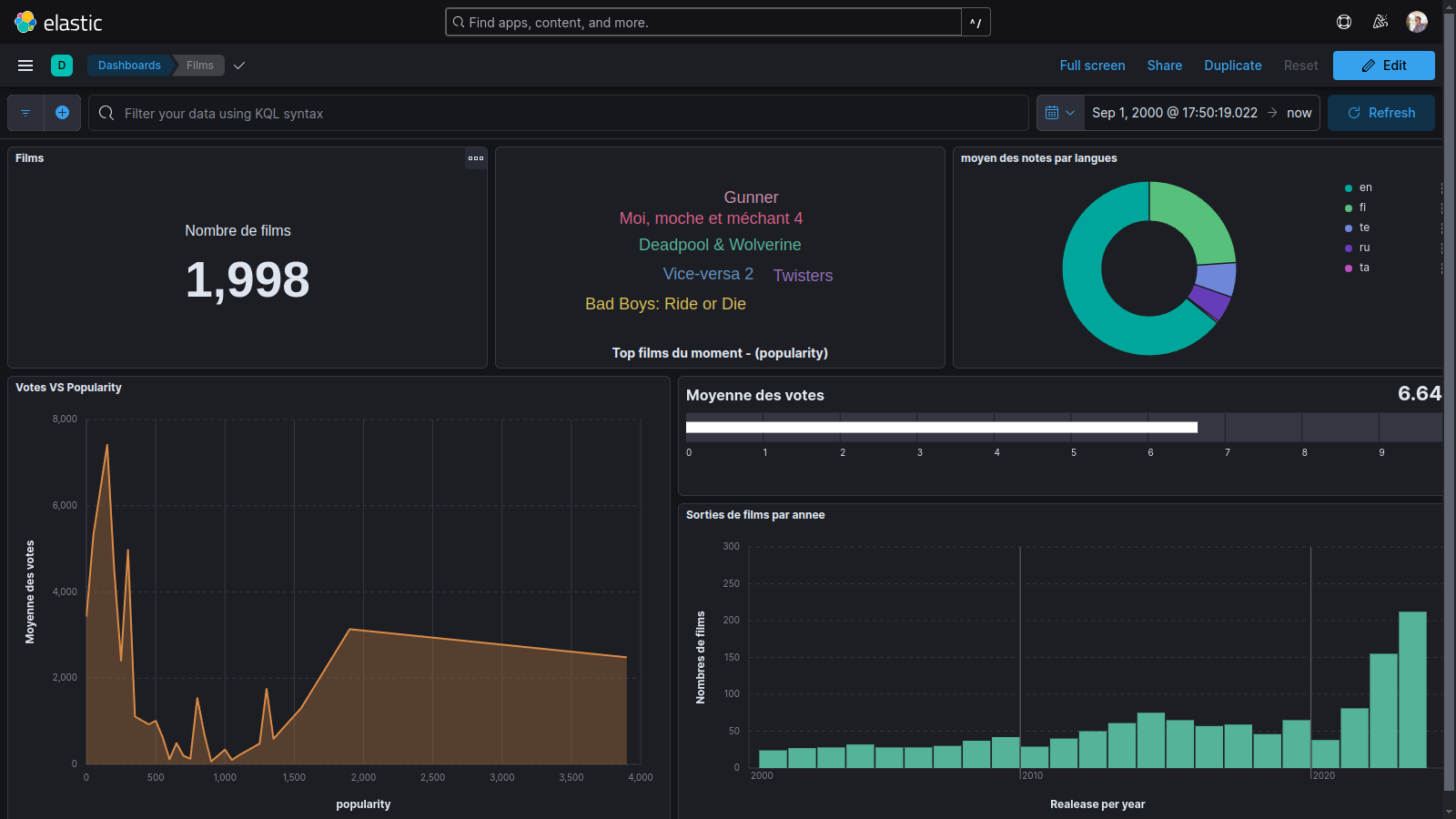Click the blue Edit button

pyautogui.click(x=1383, y=66)
